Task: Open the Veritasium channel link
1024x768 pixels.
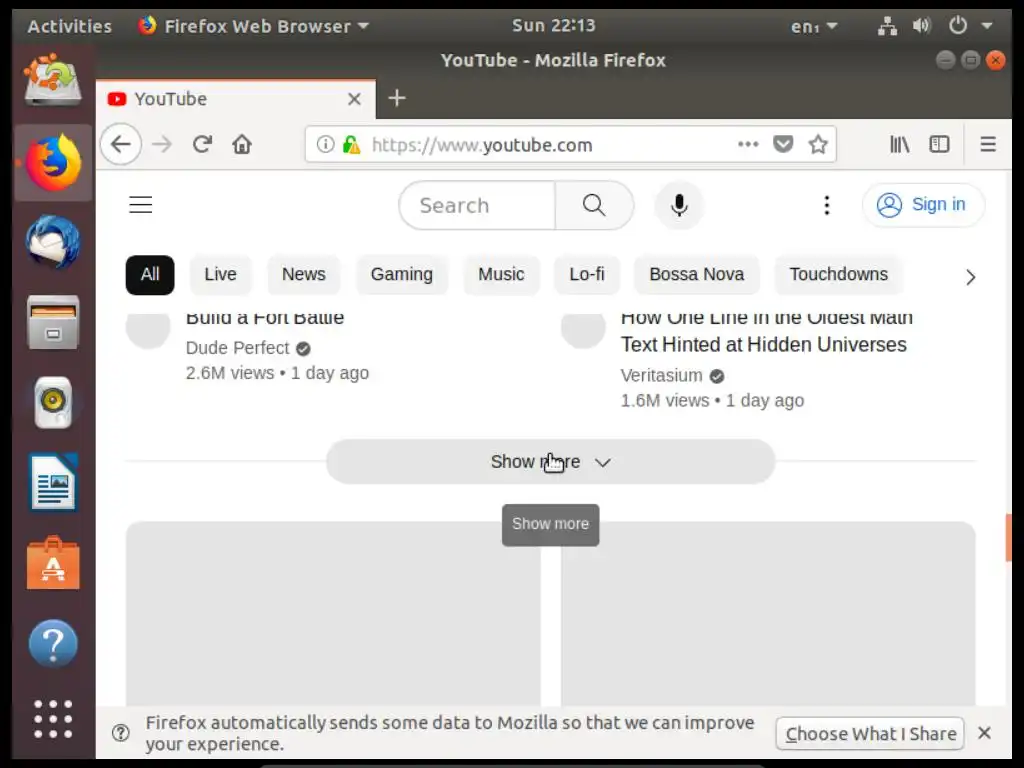Action: click(662, 376)
